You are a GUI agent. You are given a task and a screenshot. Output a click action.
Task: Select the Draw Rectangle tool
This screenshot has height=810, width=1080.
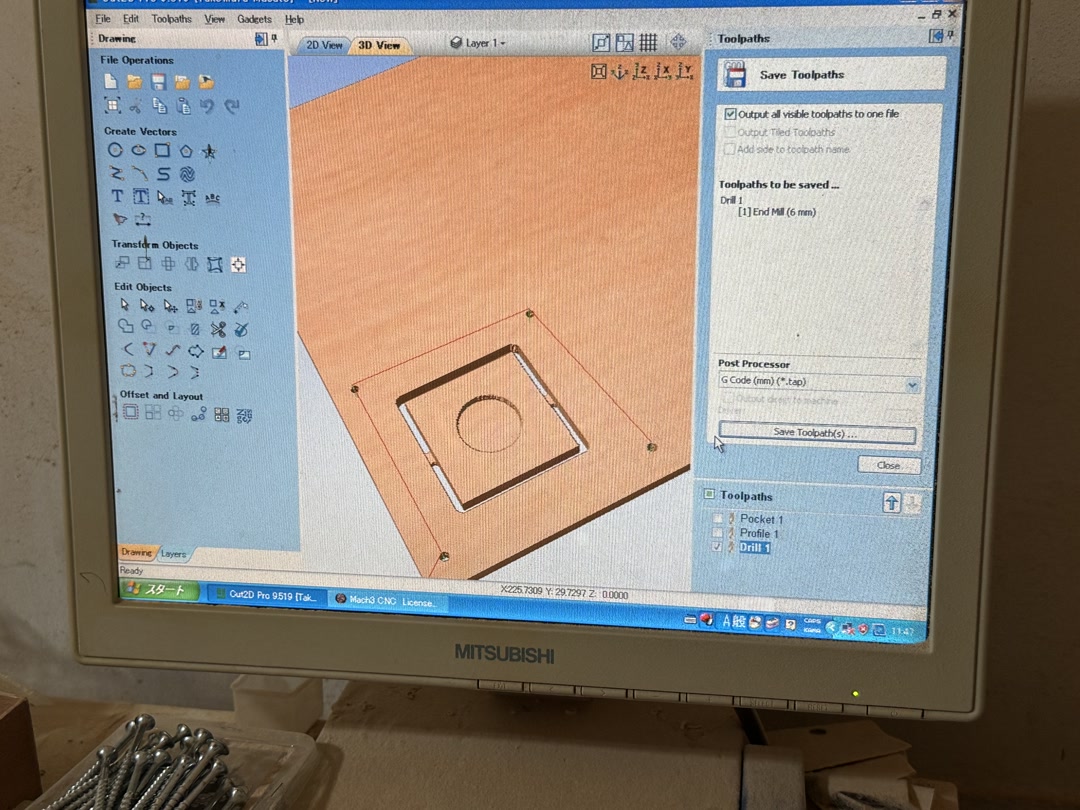coord(163,149)
